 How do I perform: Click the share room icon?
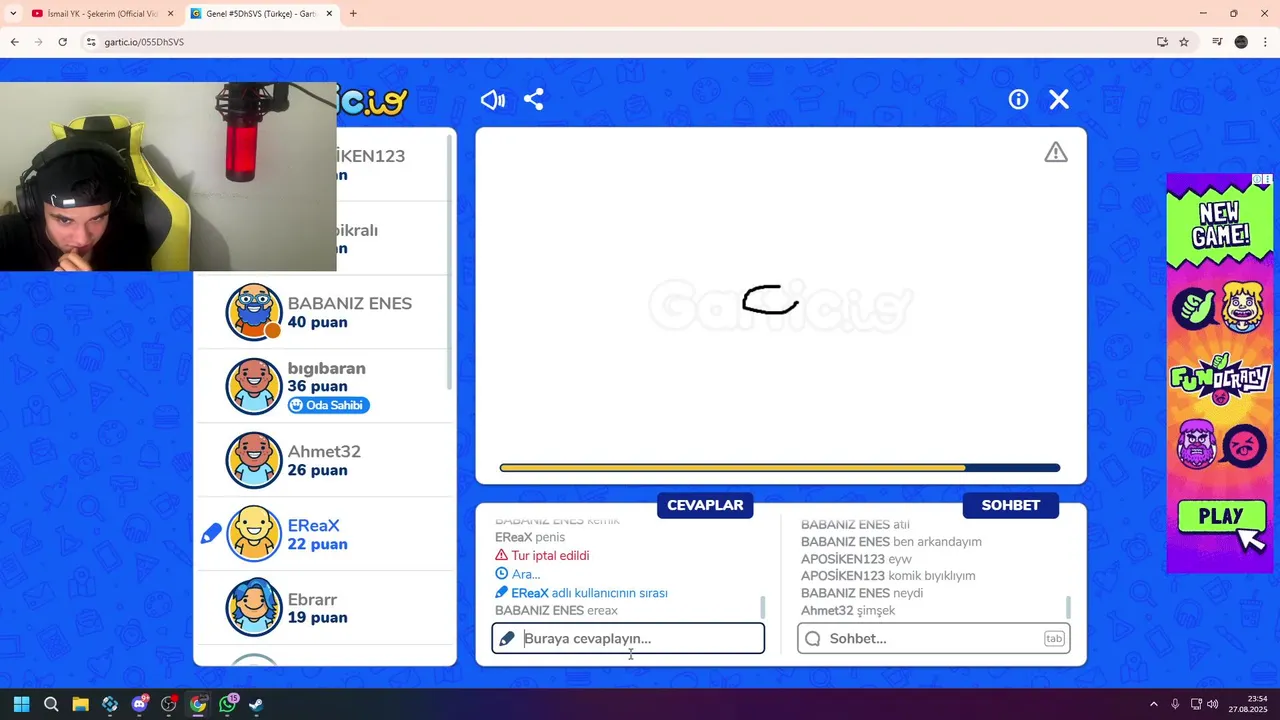[x=533, y=99]
